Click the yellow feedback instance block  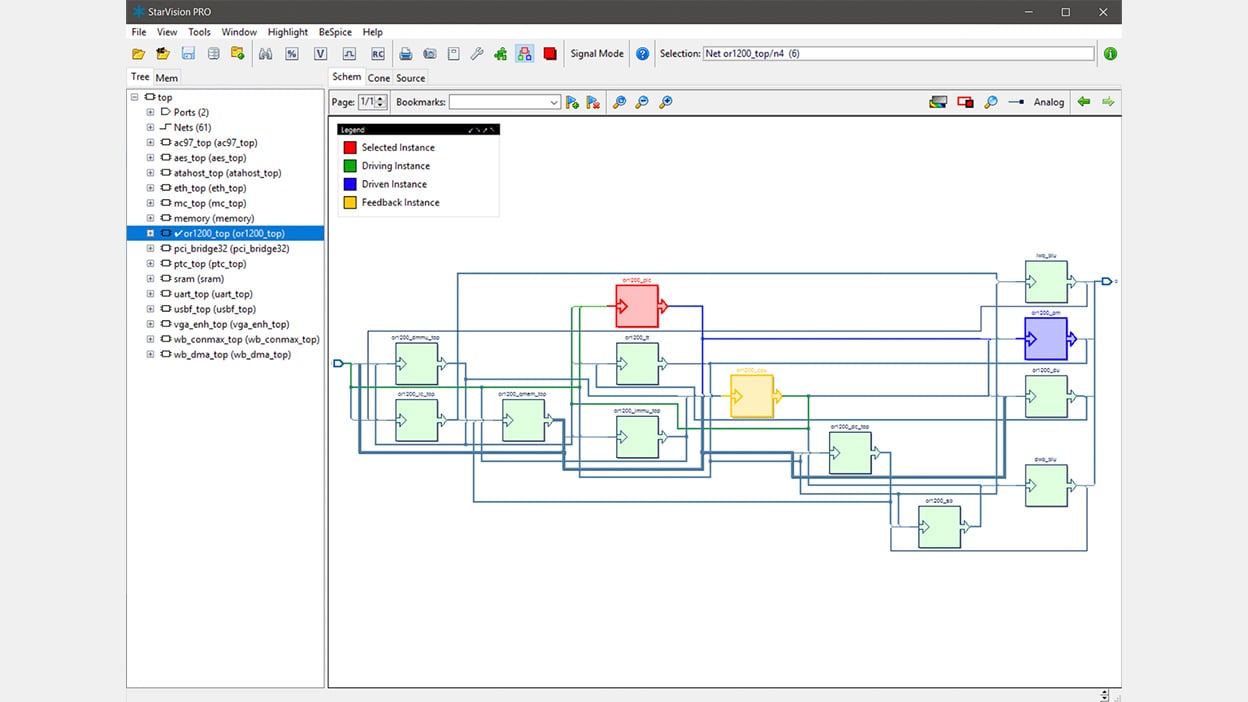pos(752,396)
